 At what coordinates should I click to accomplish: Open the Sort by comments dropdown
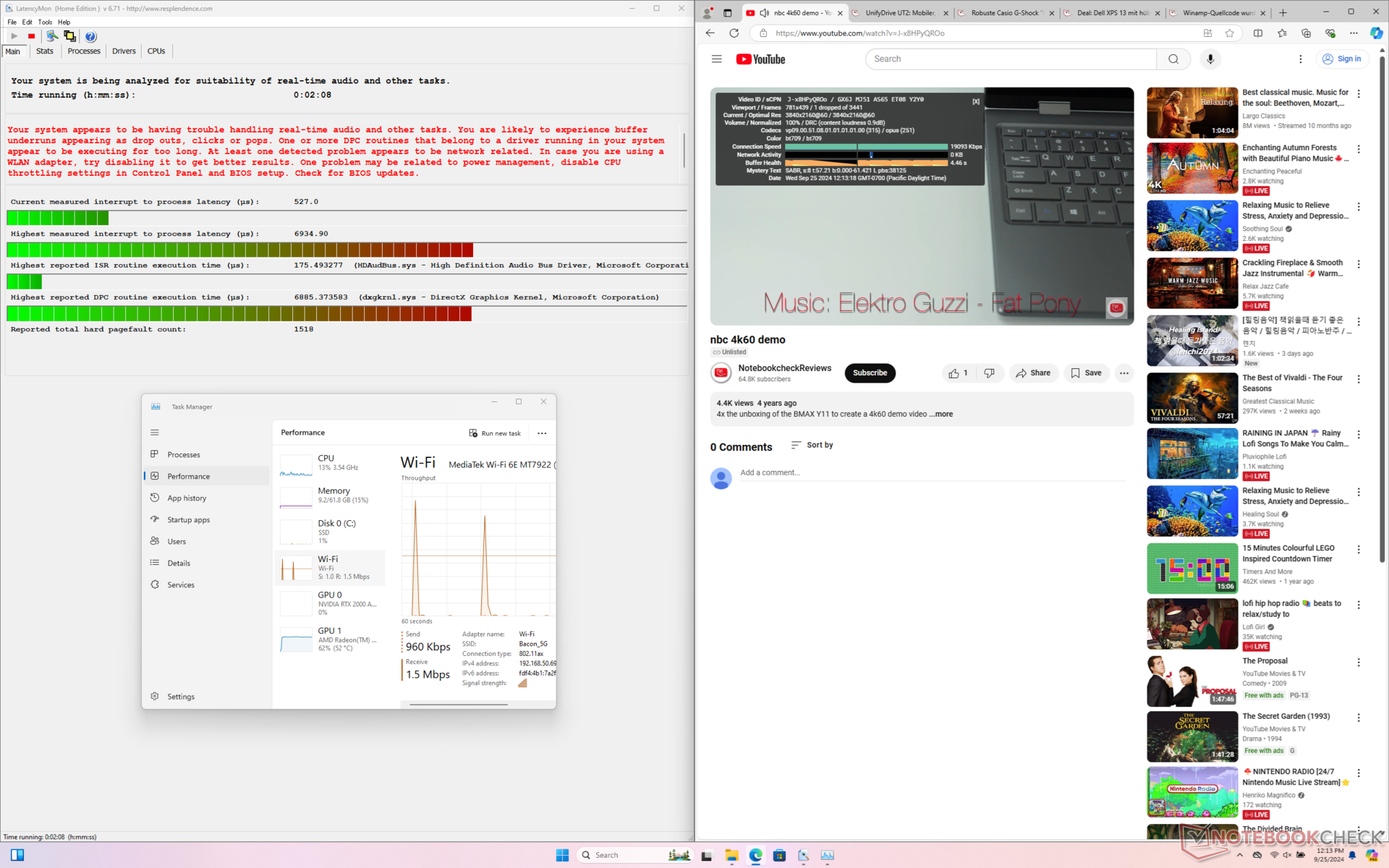tap(812, 445)
